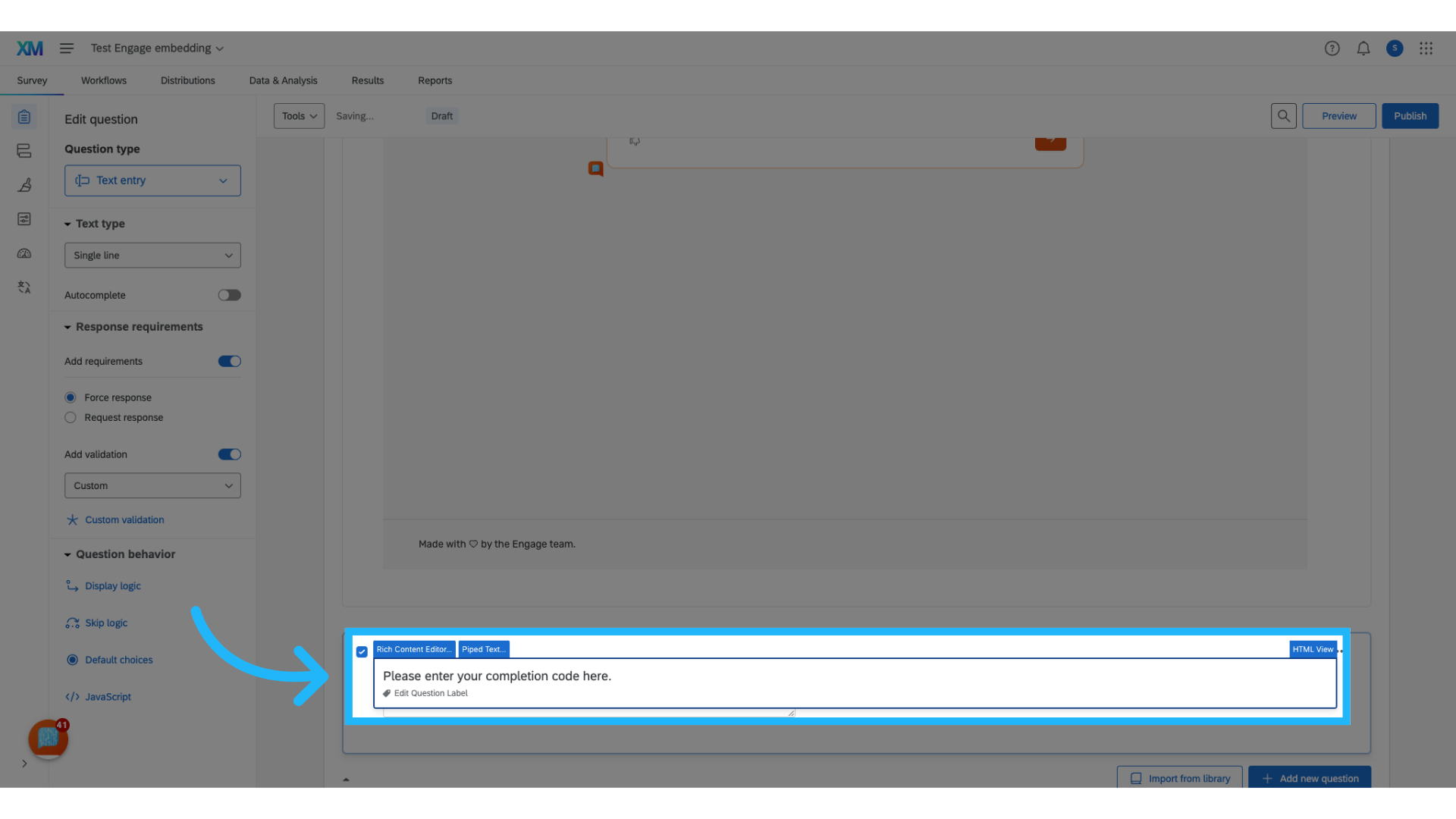Switch to the Survey tab
The image size is (1456, 819).
(x=32, y=80)
